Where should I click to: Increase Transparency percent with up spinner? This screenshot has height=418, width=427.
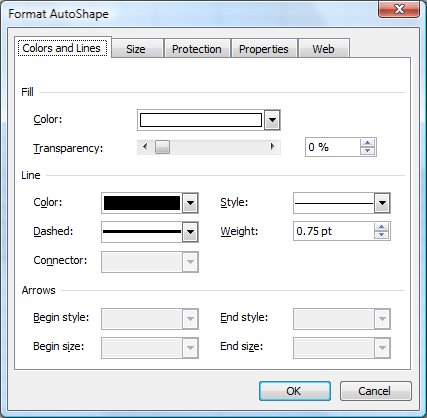pos(368,143)
